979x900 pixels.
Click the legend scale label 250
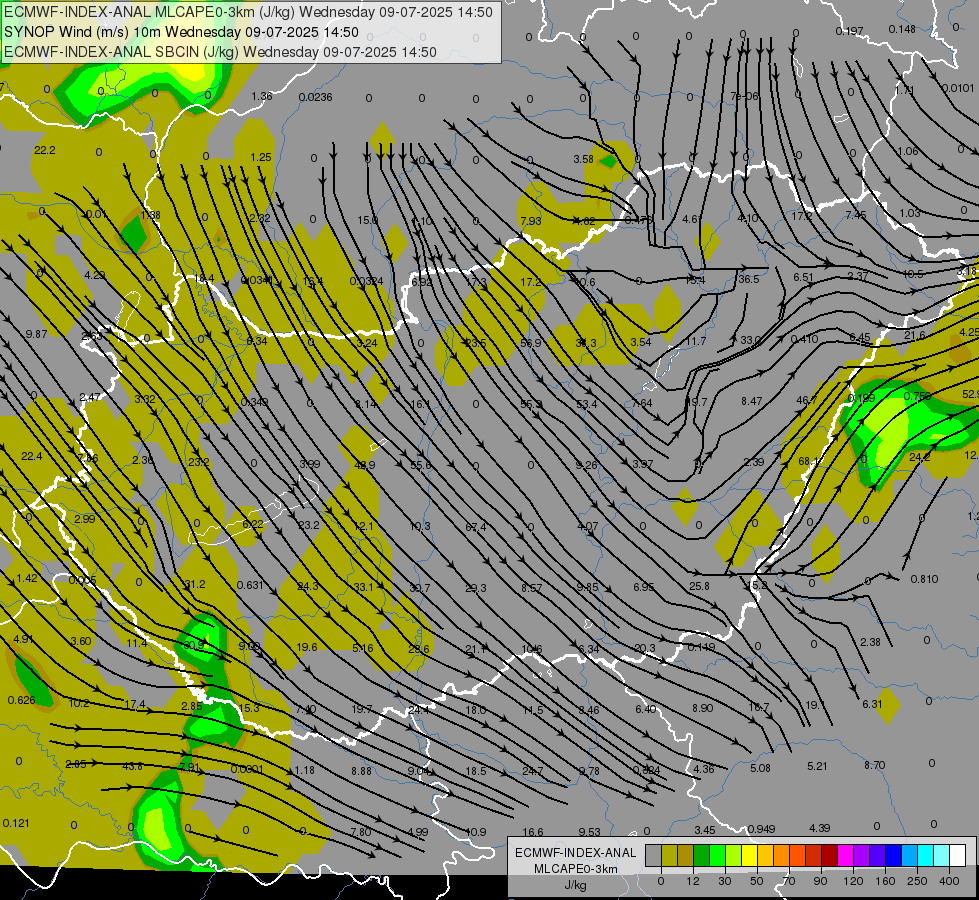pyautogui.click(x=917, y=881)
